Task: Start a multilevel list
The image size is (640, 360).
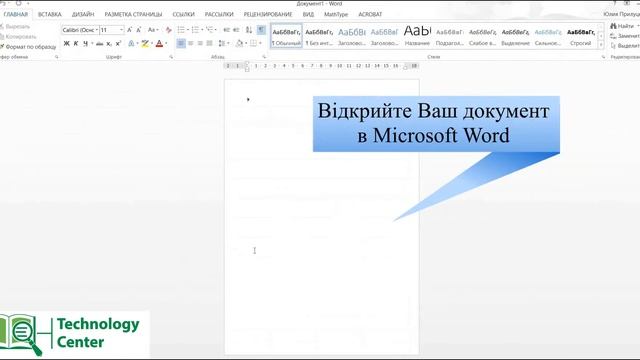Action: pos(209,30)
